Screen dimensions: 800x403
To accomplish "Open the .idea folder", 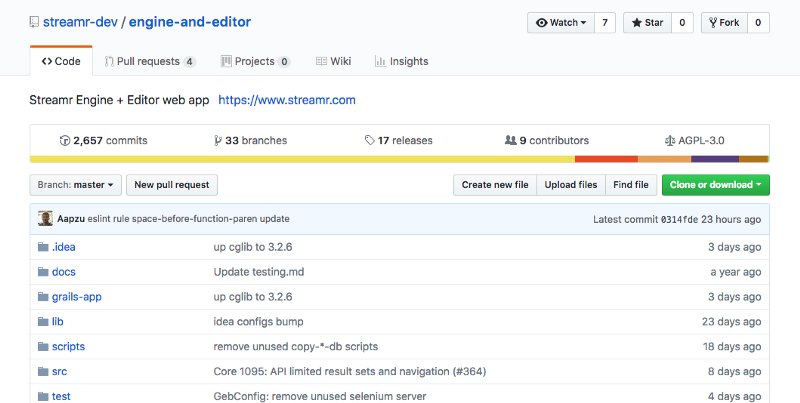I will click(64, 247).
